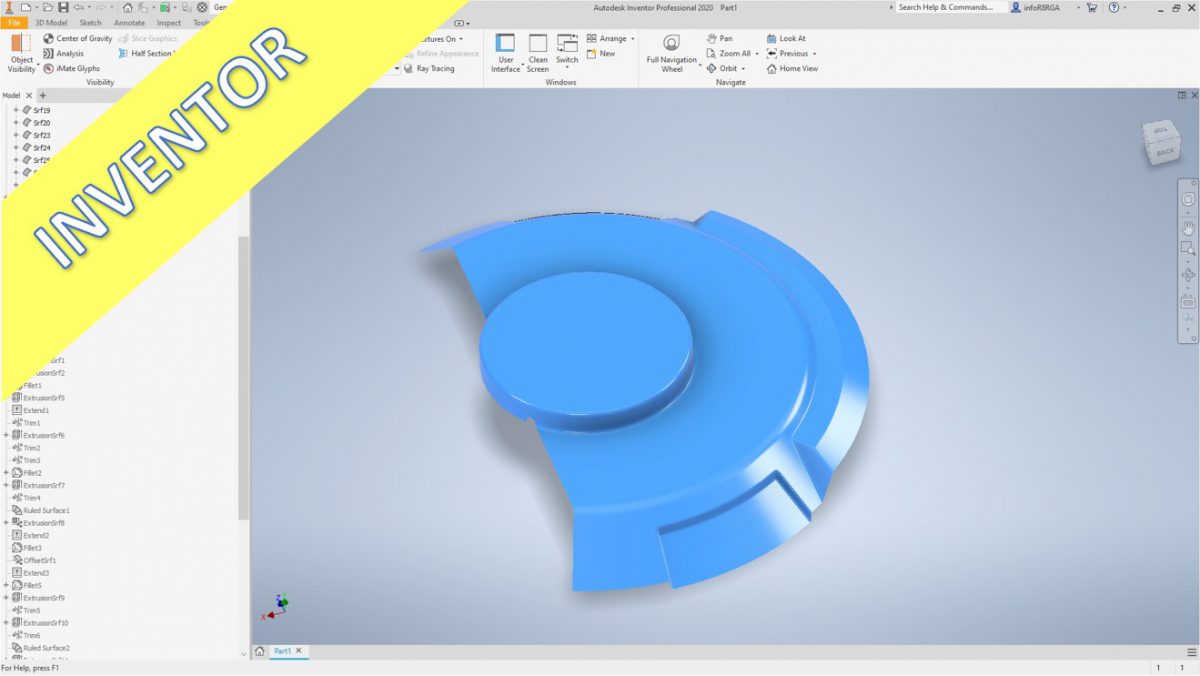
Task: Click the New file icon in quick access toolbar
Action: [x=25, y=7]
